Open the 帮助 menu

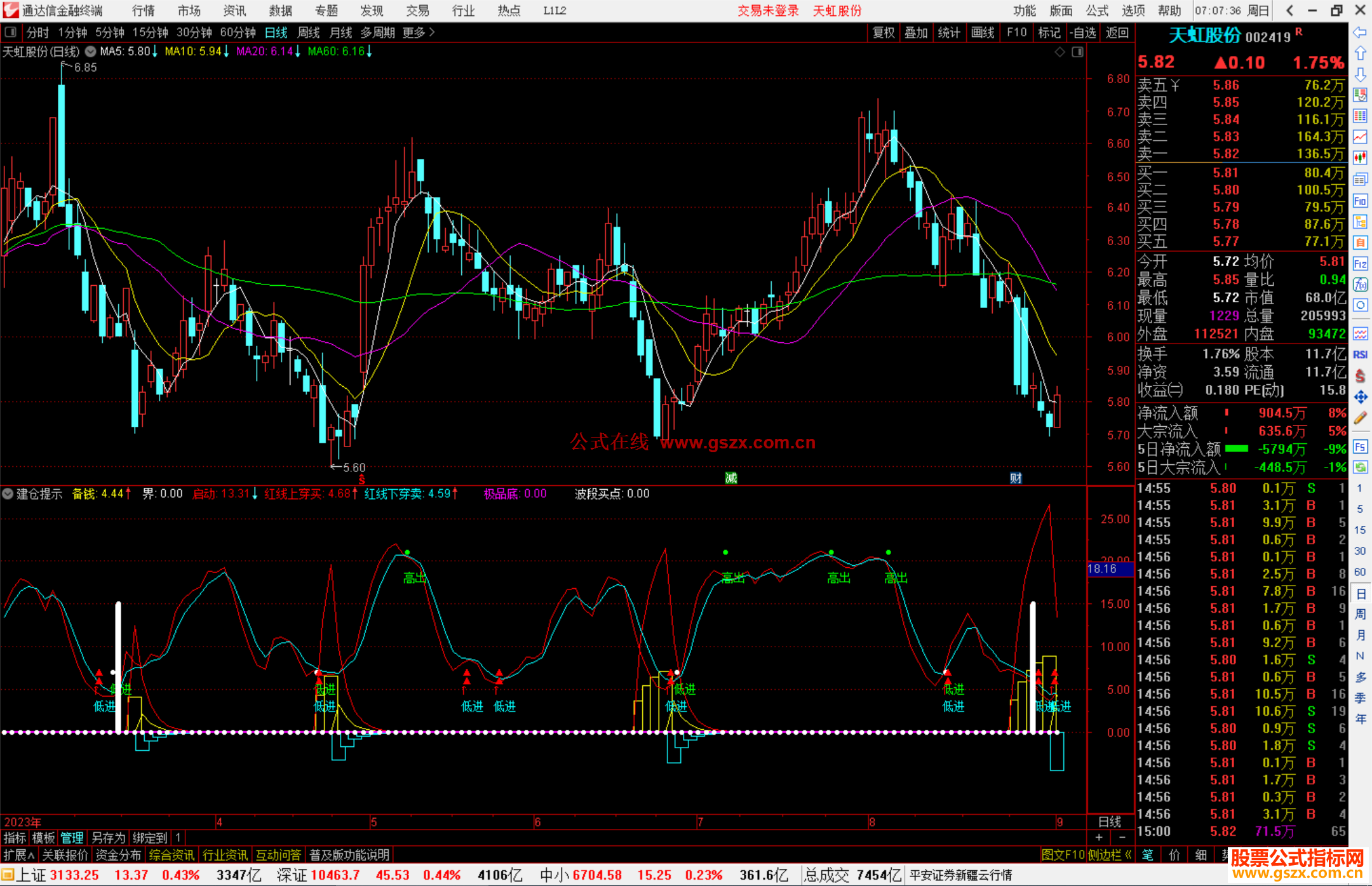tap(1169, 11)
